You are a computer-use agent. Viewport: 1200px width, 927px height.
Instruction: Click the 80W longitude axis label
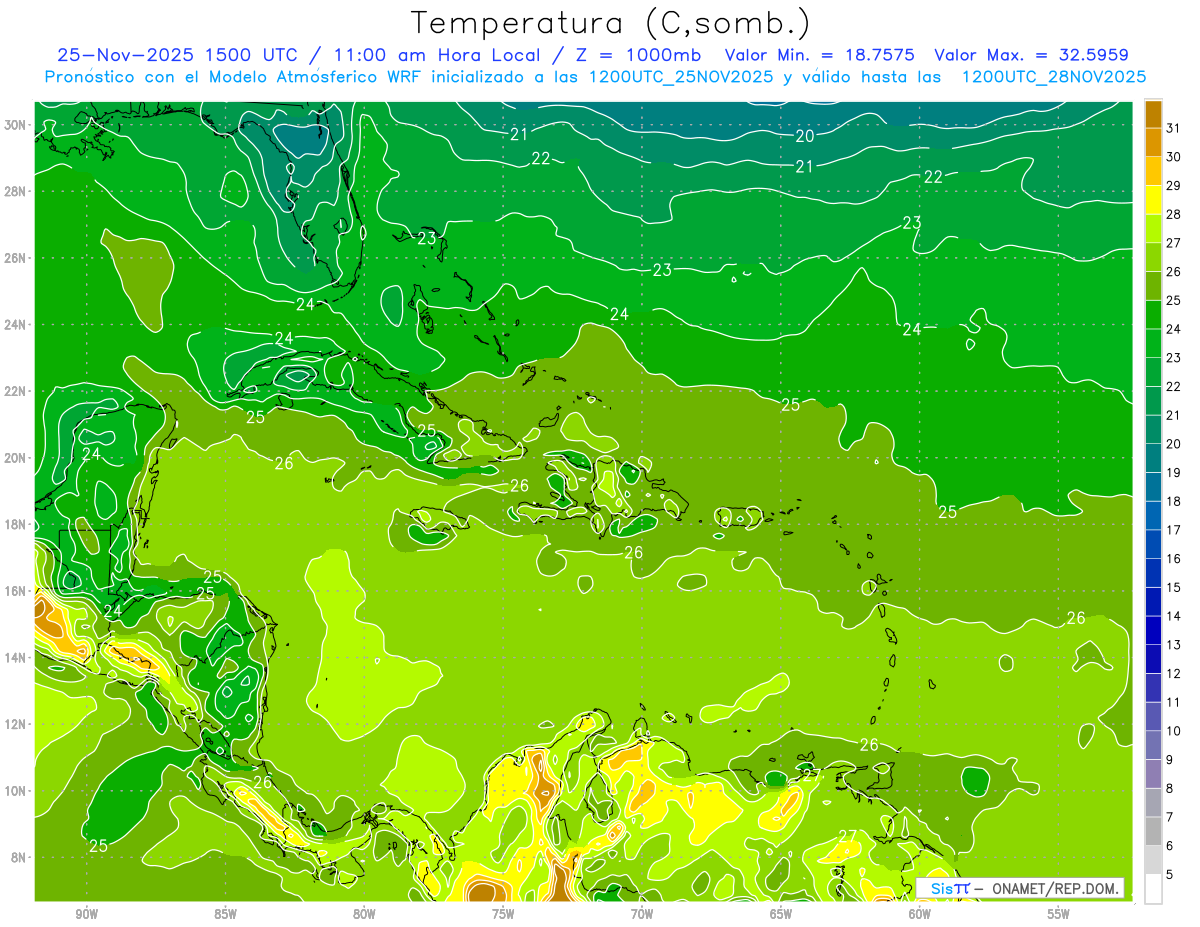click(364, 914)
